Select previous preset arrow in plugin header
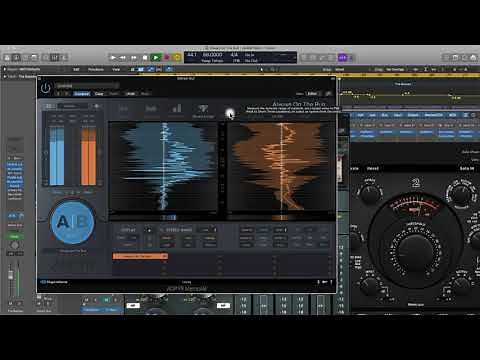 pyautogui.click(x=59, y=94)
